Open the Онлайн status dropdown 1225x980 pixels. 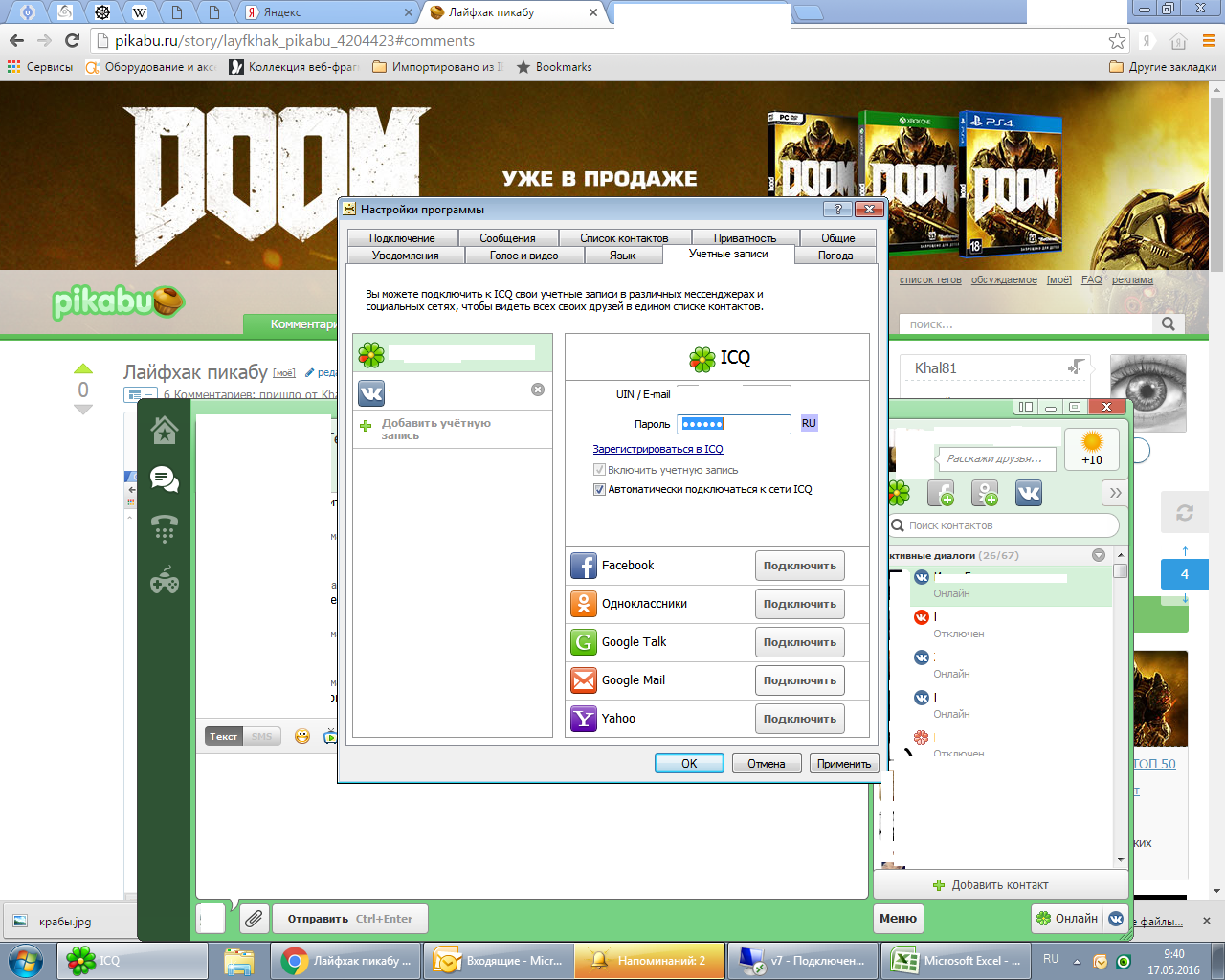click(1067, 919)
